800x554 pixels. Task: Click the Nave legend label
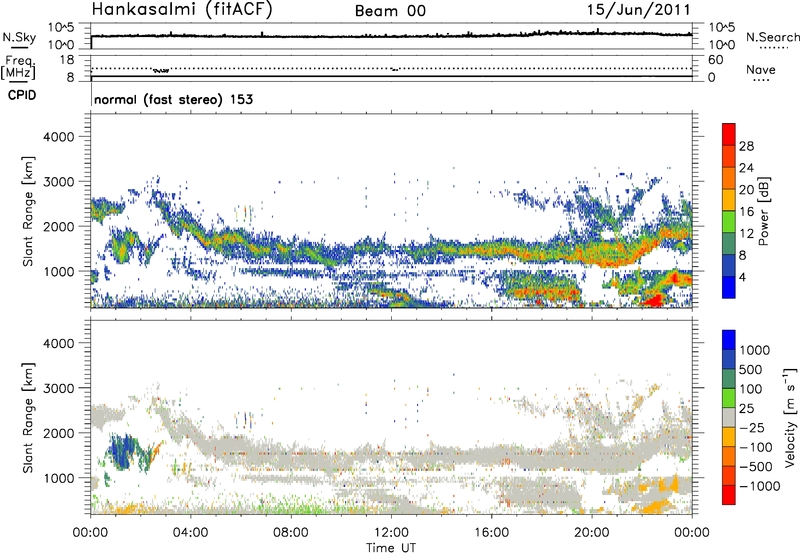tap(761, 70)
